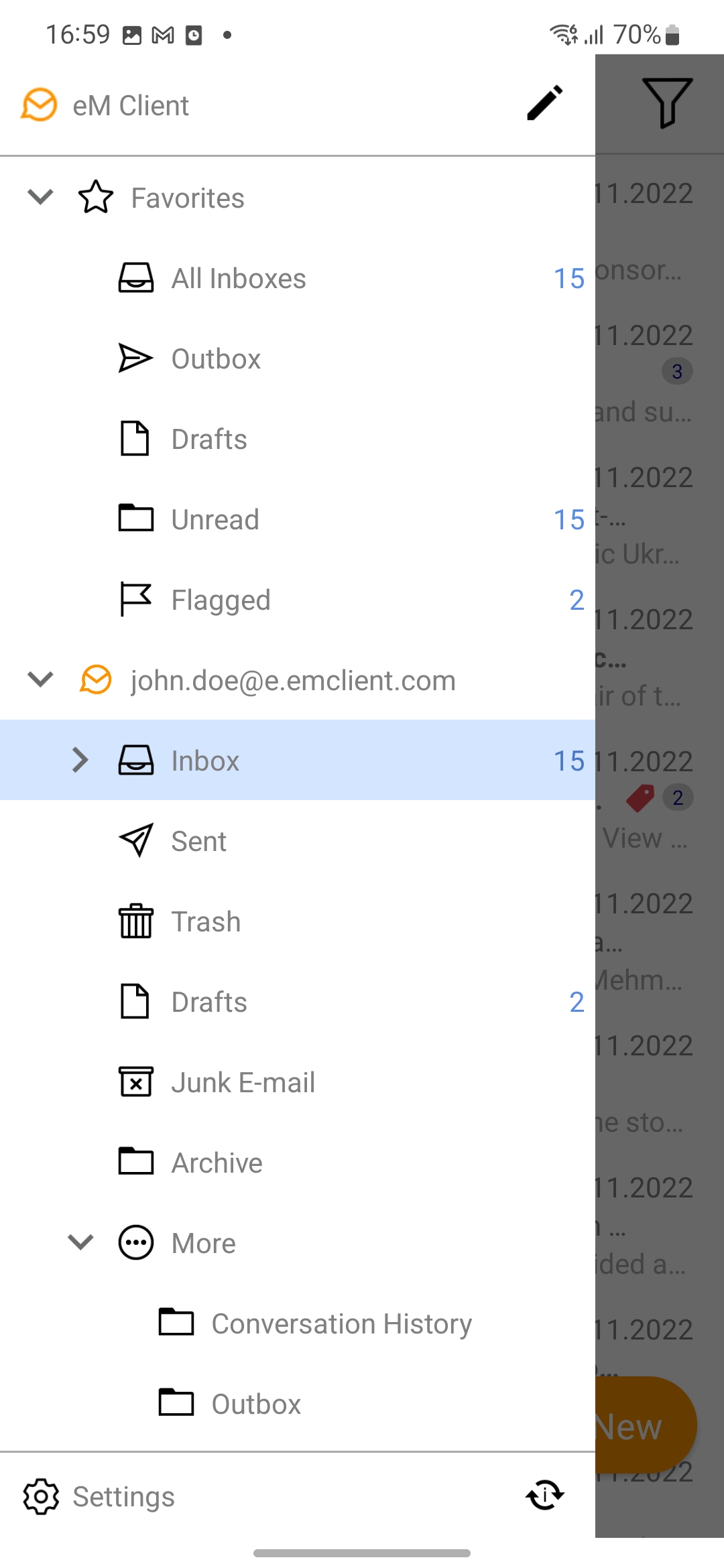Tap the Archive folder icon
724x1568 pixels.
[136, 1161]
